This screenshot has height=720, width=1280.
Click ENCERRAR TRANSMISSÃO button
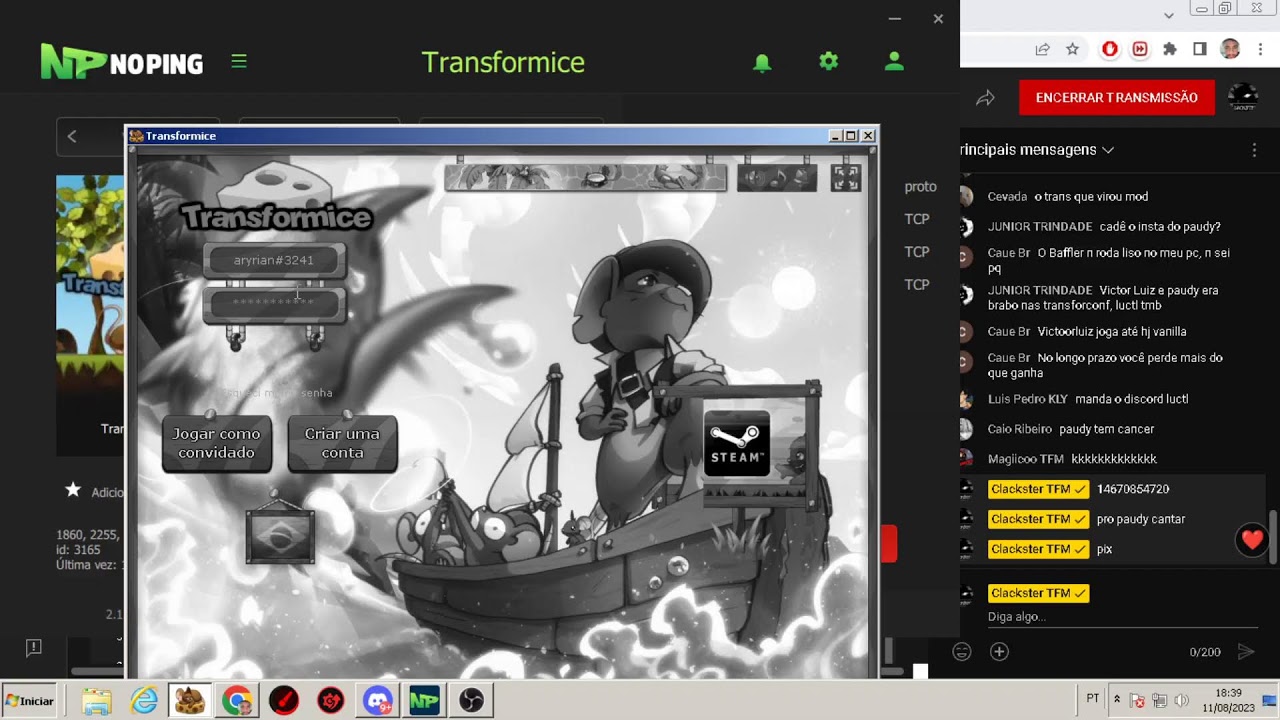point(1117,98)
